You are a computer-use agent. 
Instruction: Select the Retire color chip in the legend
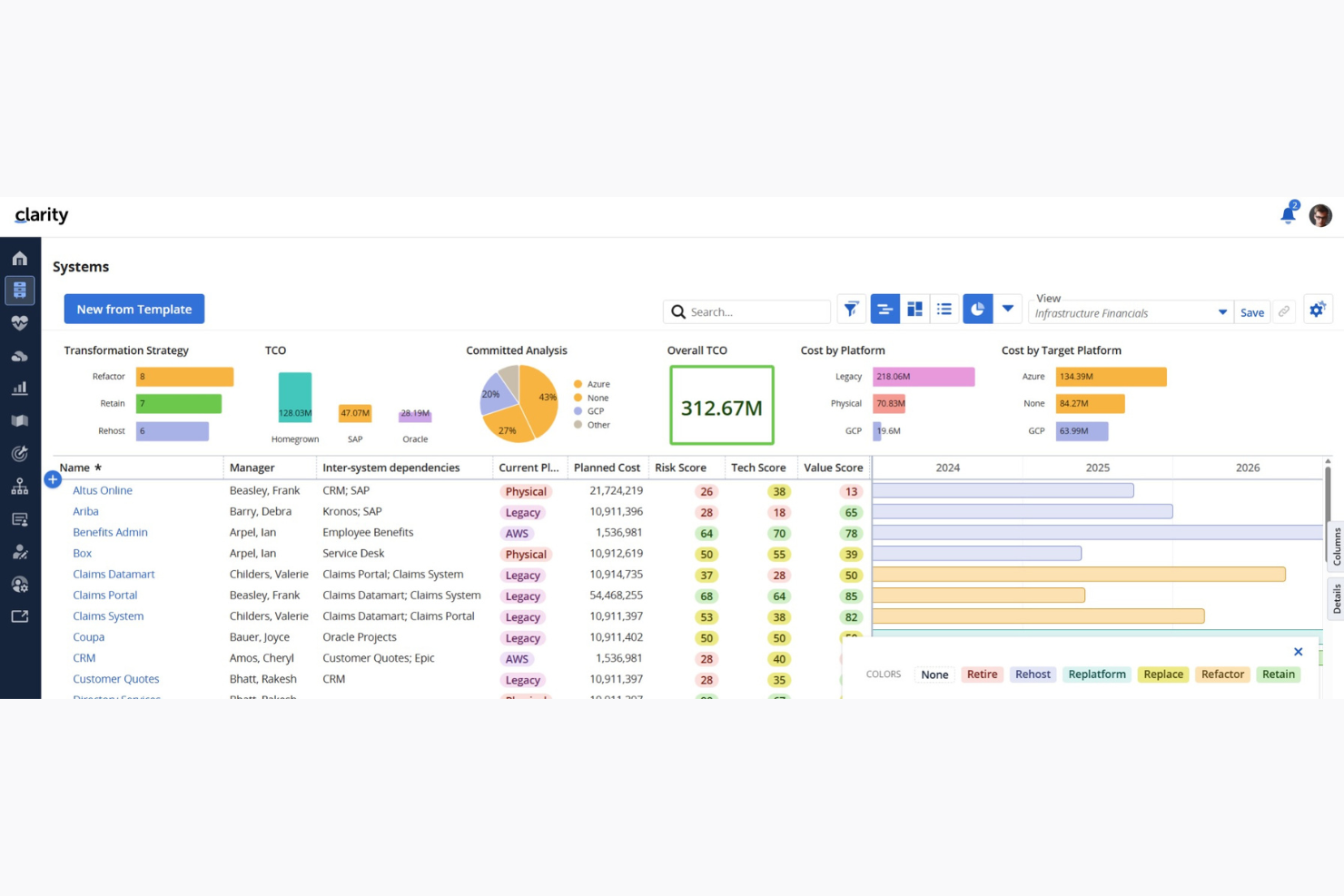(x=982, y=674)
